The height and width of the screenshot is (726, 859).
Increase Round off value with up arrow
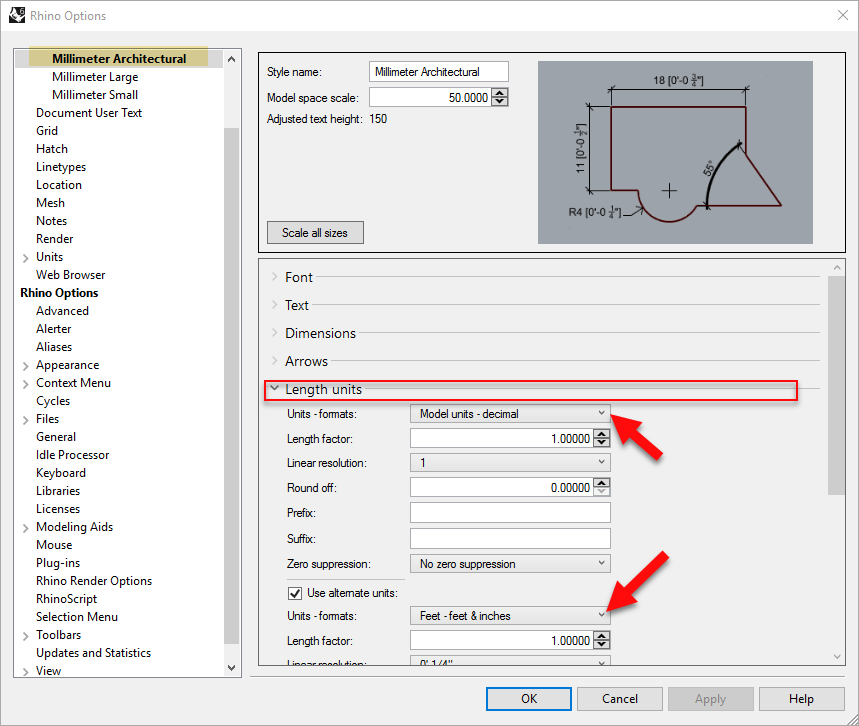tap(602, 483)
